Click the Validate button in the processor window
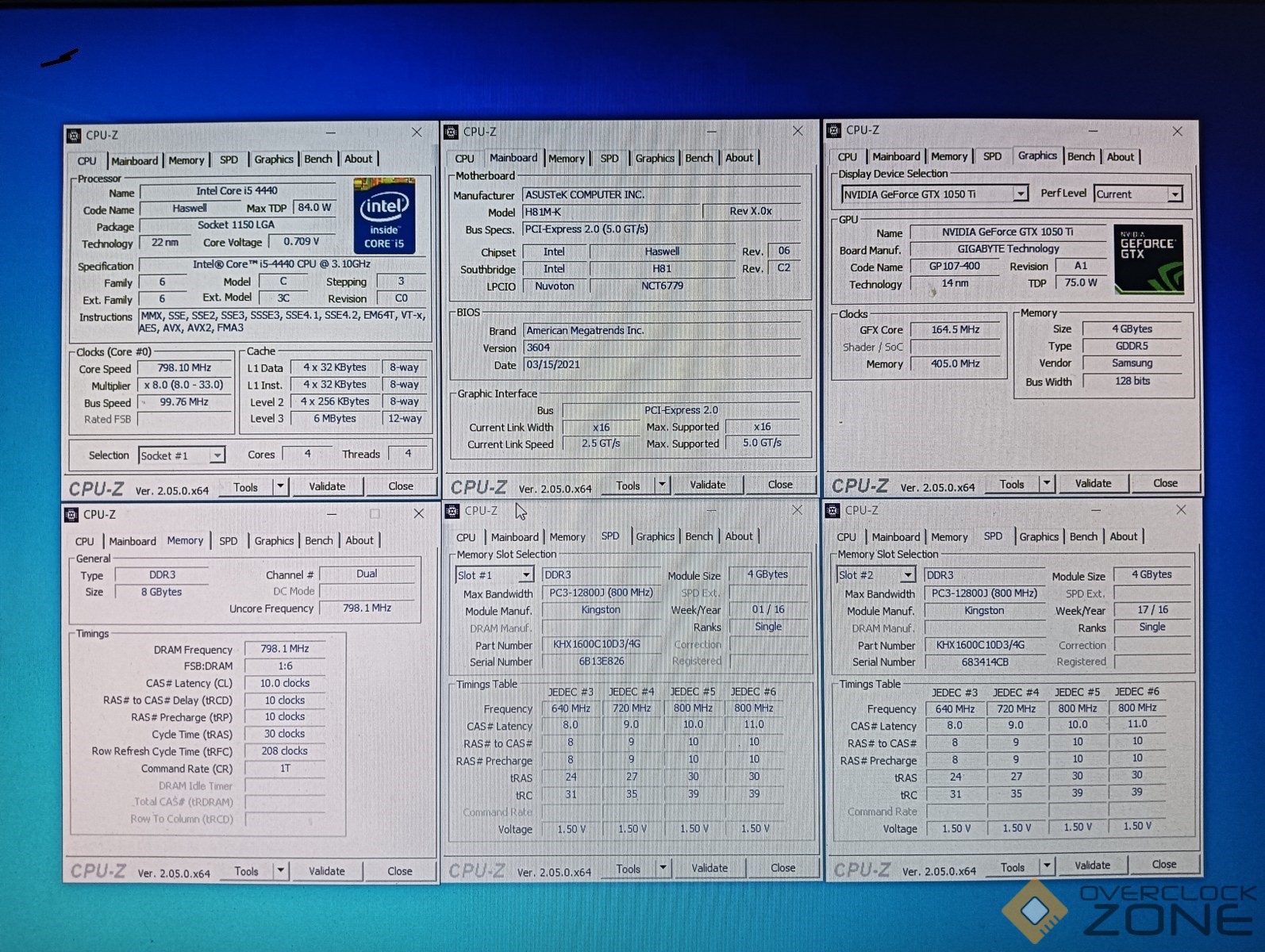Image resolution: width=1265 pixels, height=952 pixels. pyautogui.click(x=327, y=486)
